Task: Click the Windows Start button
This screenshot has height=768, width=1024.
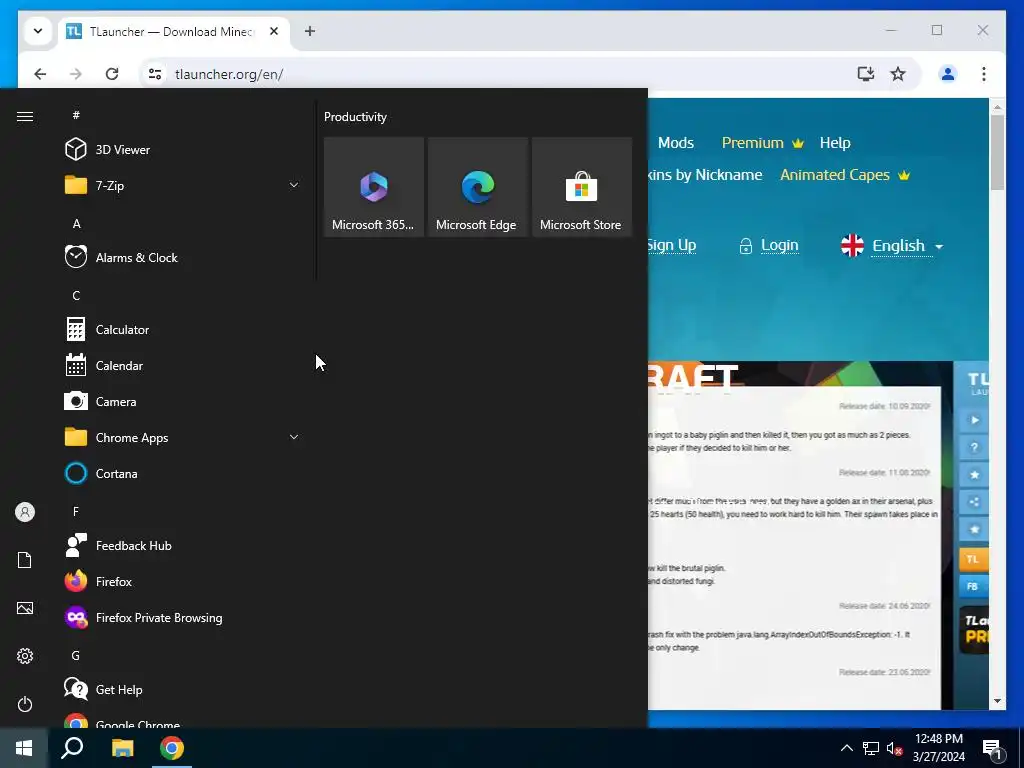Action: pyautogui.click(x=24, y=748)
